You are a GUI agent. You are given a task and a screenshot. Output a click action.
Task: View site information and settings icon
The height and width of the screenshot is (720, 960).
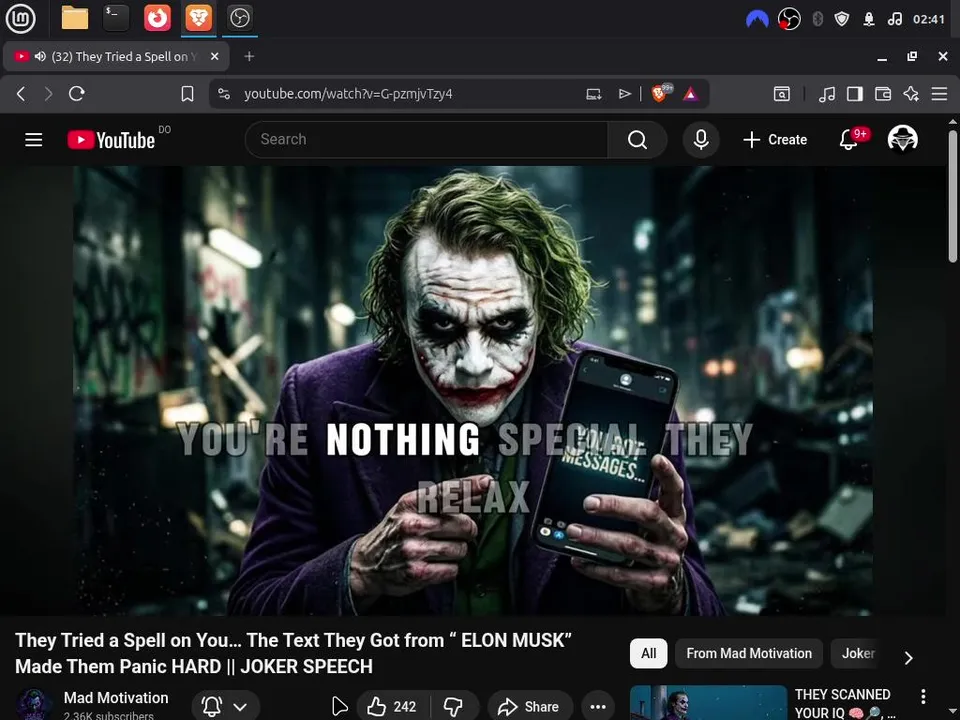pos(224,94)
